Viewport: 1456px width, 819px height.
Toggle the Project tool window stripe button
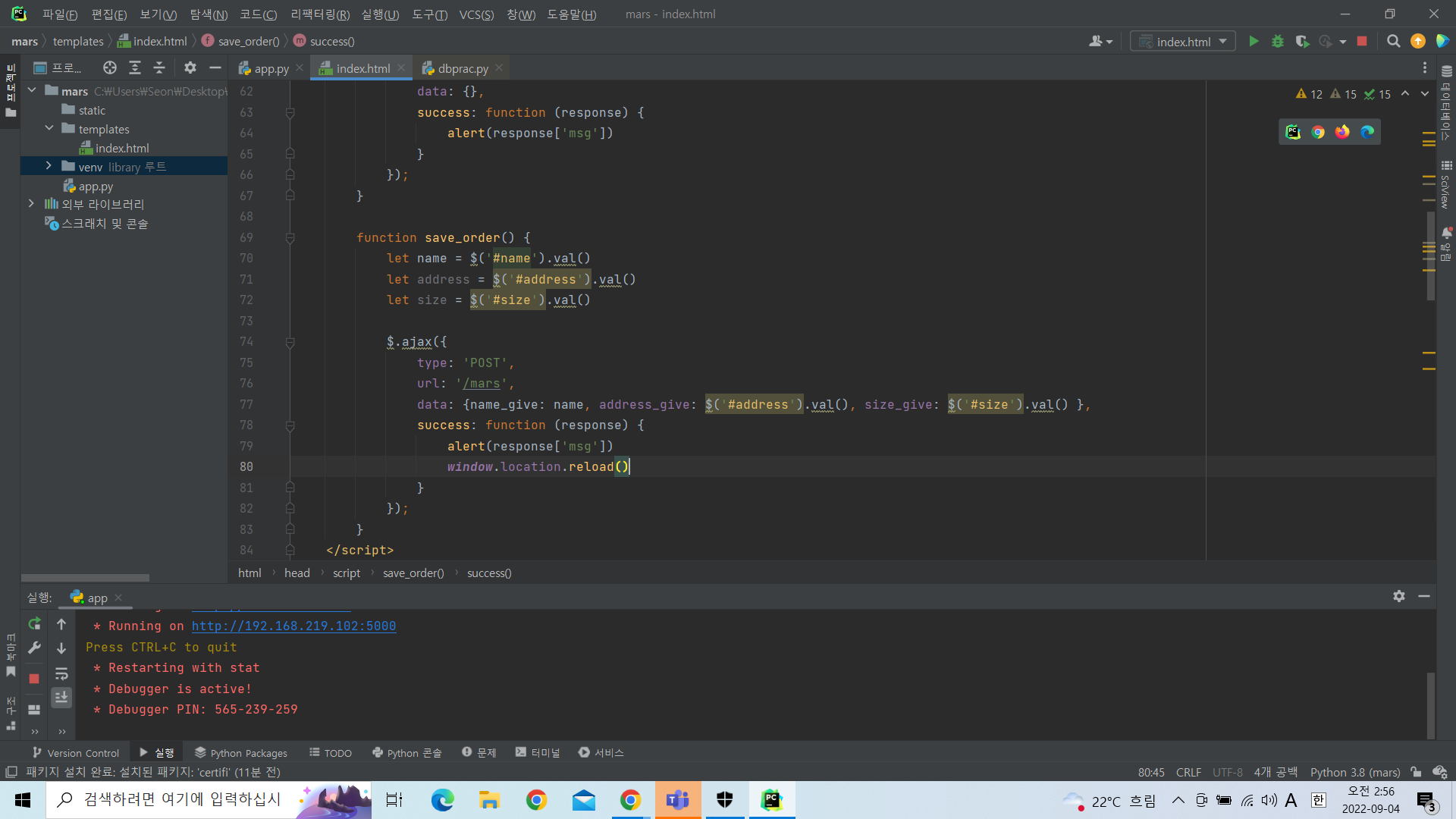[x=11, y=91]
